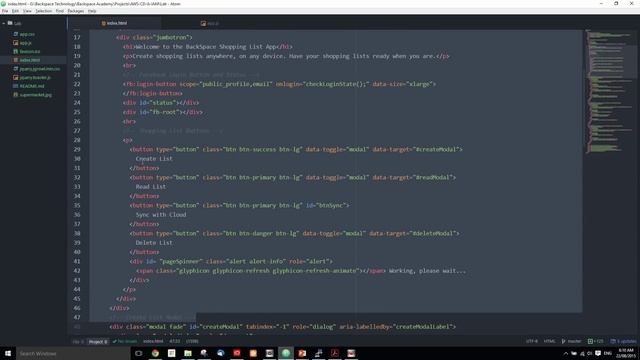Place cursor on the 'Create List' text line

(154, 159)
